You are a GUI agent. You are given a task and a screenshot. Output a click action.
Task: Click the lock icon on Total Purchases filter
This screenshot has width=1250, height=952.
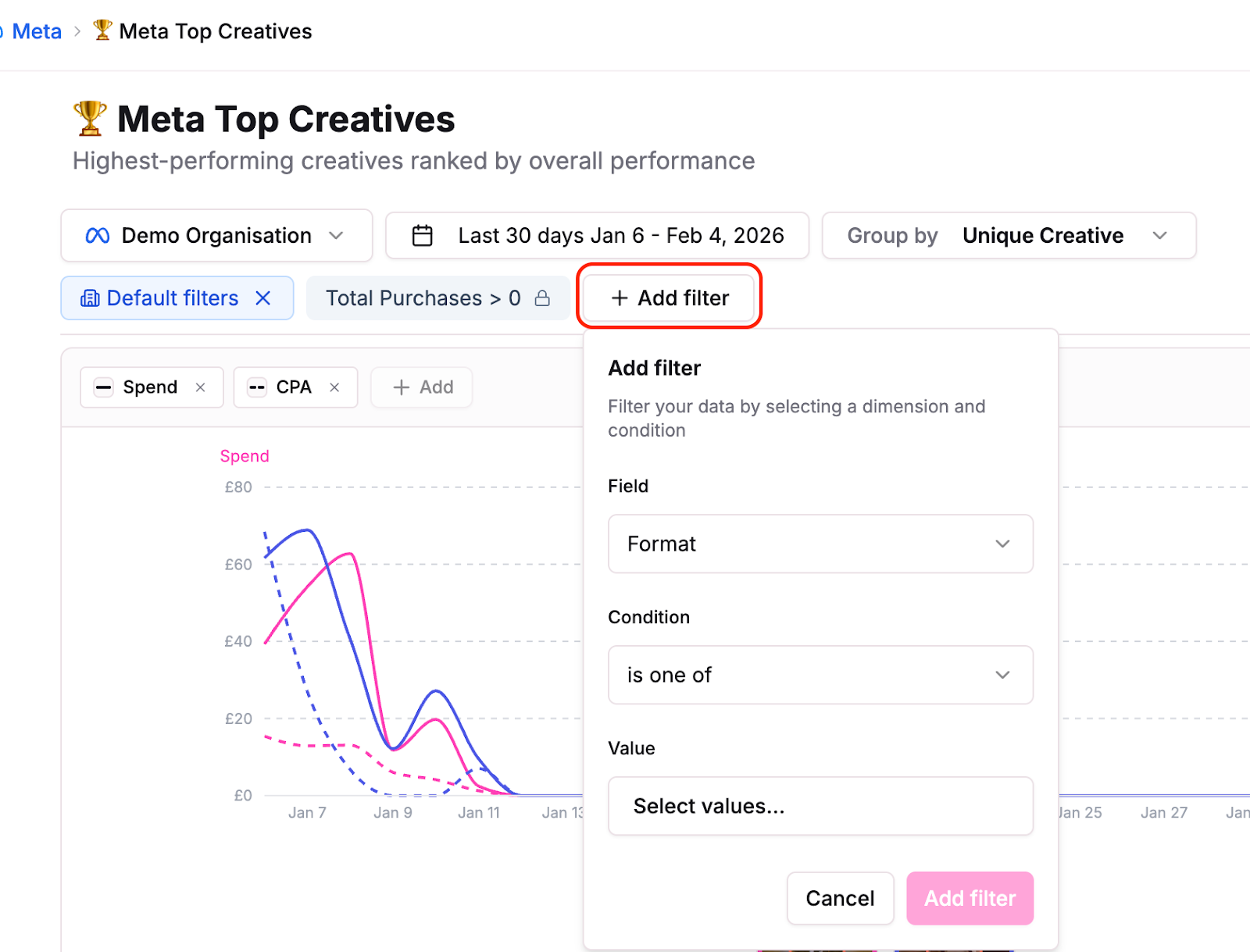tap(542, 298)
